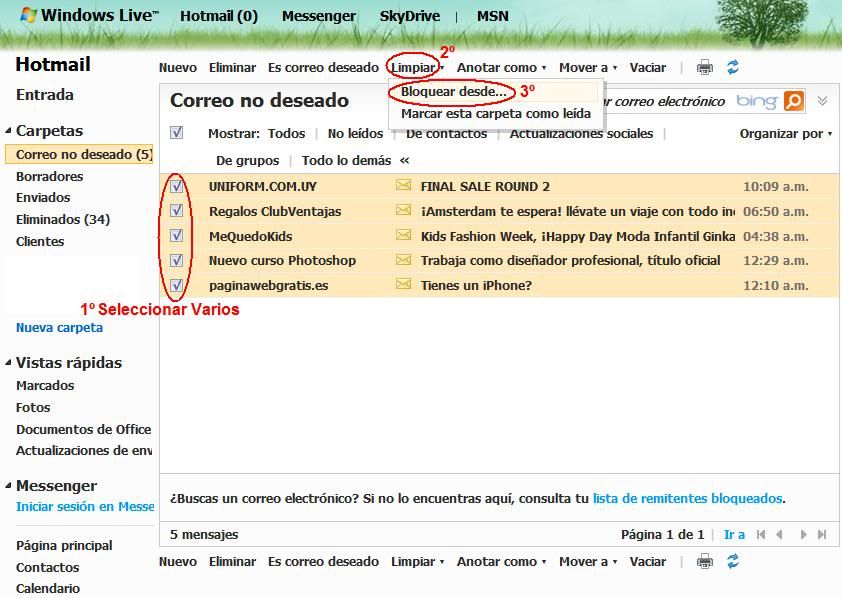
Task: Open SkyDrive in top navigation bar
Action: [x=410, y=16]
